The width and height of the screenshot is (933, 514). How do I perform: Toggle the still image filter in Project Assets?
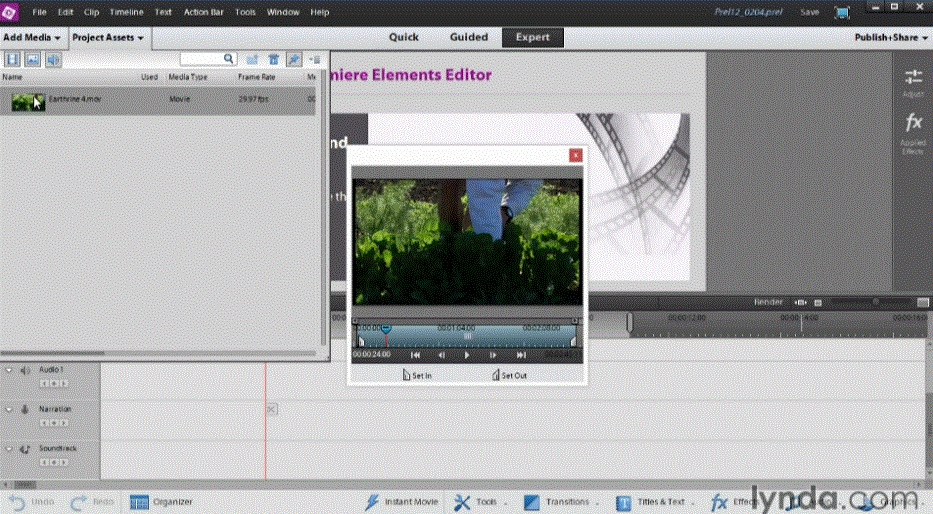pyautogui.click(x=33, y=59)
